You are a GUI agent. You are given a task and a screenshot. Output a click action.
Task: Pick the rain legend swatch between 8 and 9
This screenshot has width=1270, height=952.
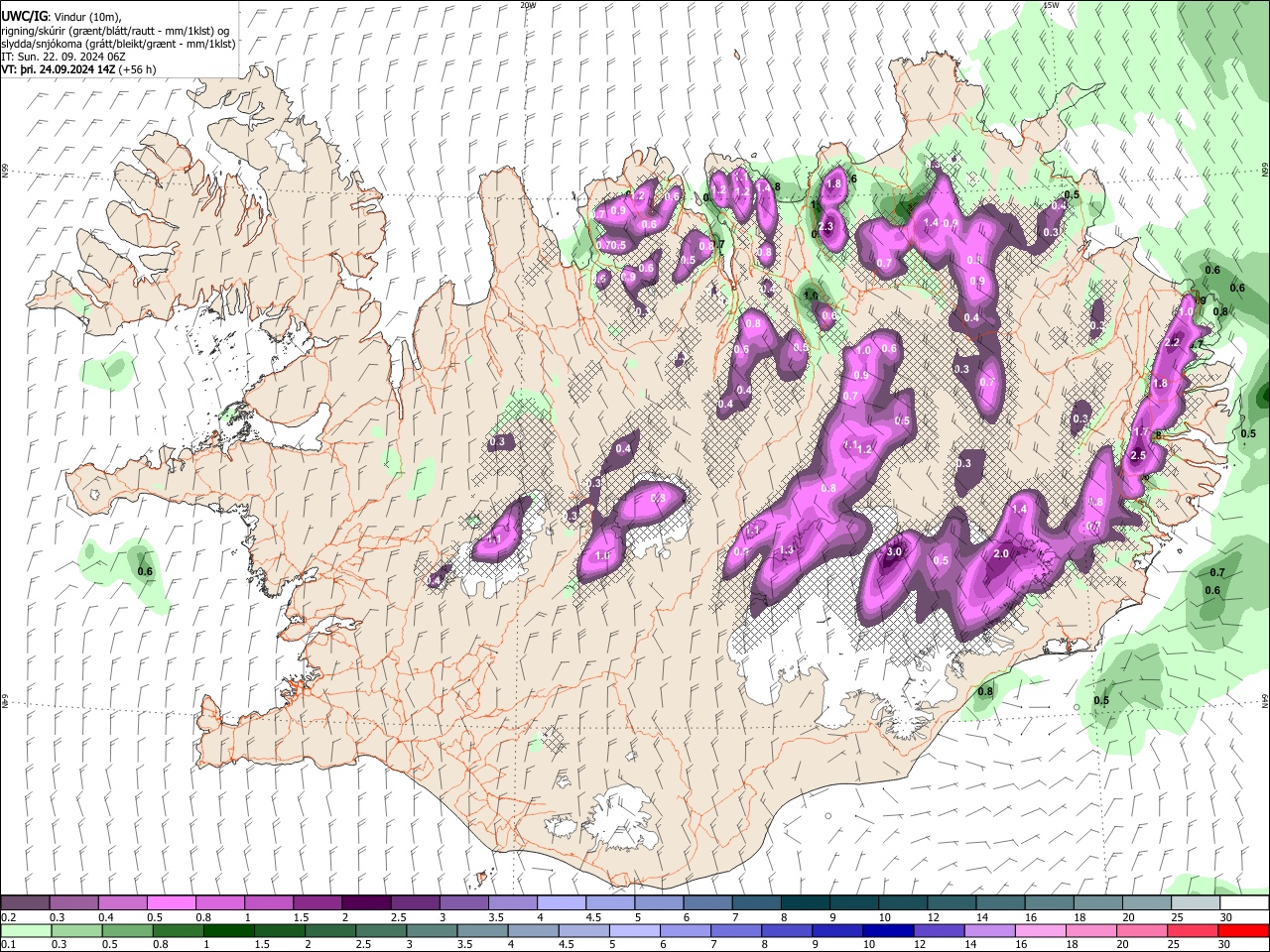pyautogui.click(x=788, y=930)
